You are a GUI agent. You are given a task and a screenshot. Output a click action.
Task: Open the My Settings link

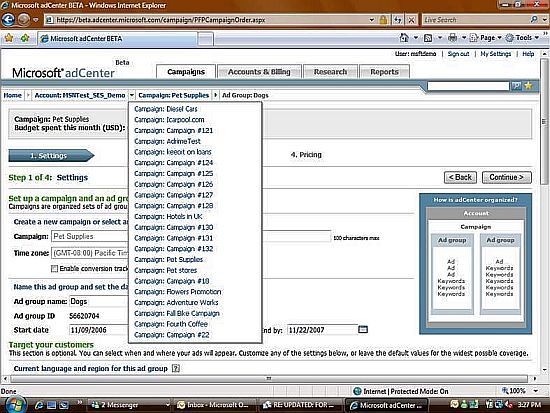click(x=495, y=54)
